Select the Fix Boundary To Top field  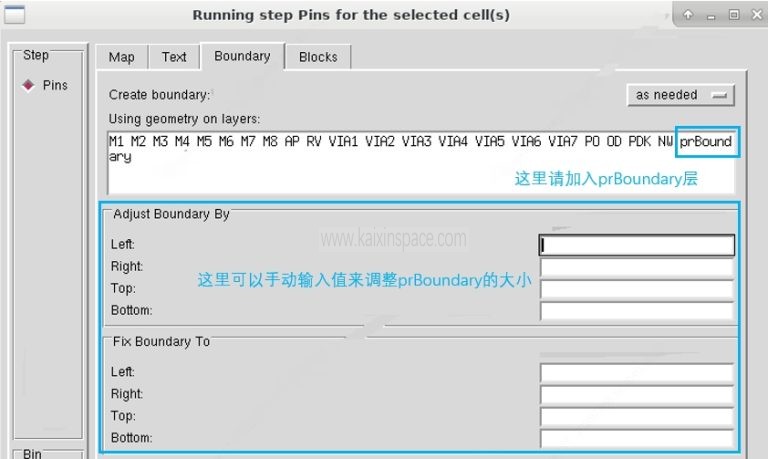click(x=637, y=416)
